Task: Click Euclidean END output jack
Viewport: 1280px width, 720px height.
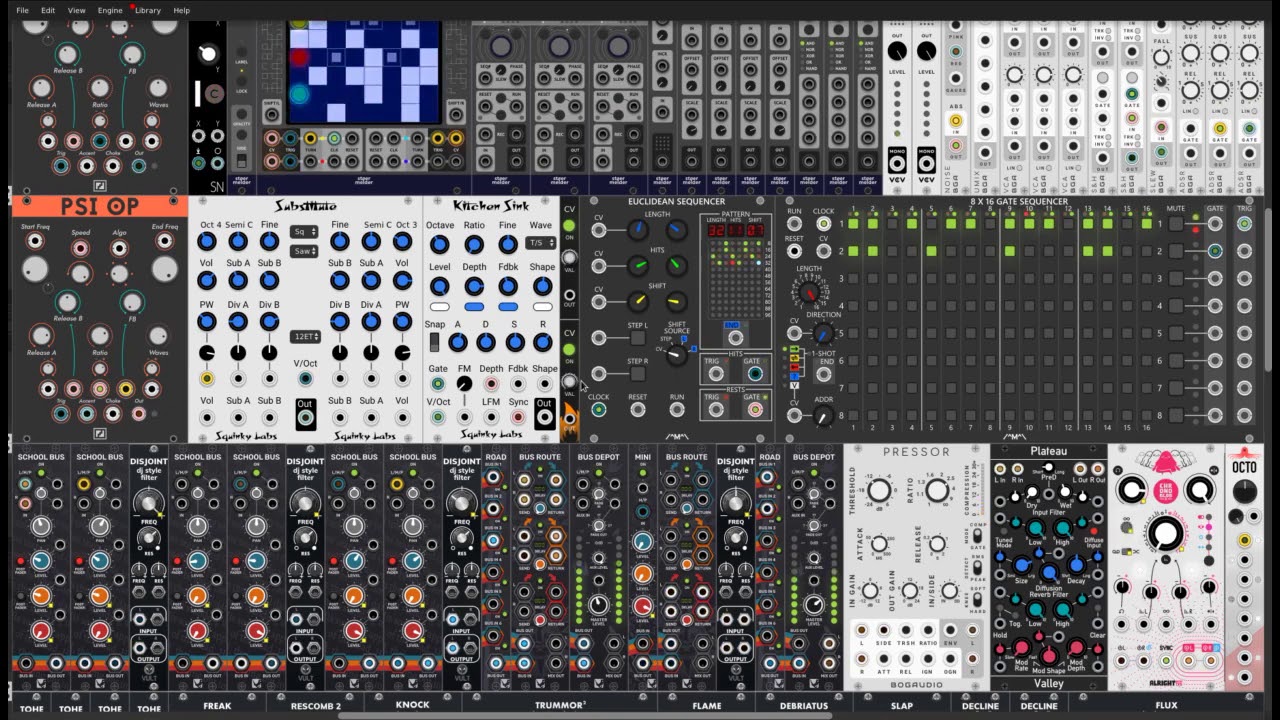Action: (x=735, y=337)
